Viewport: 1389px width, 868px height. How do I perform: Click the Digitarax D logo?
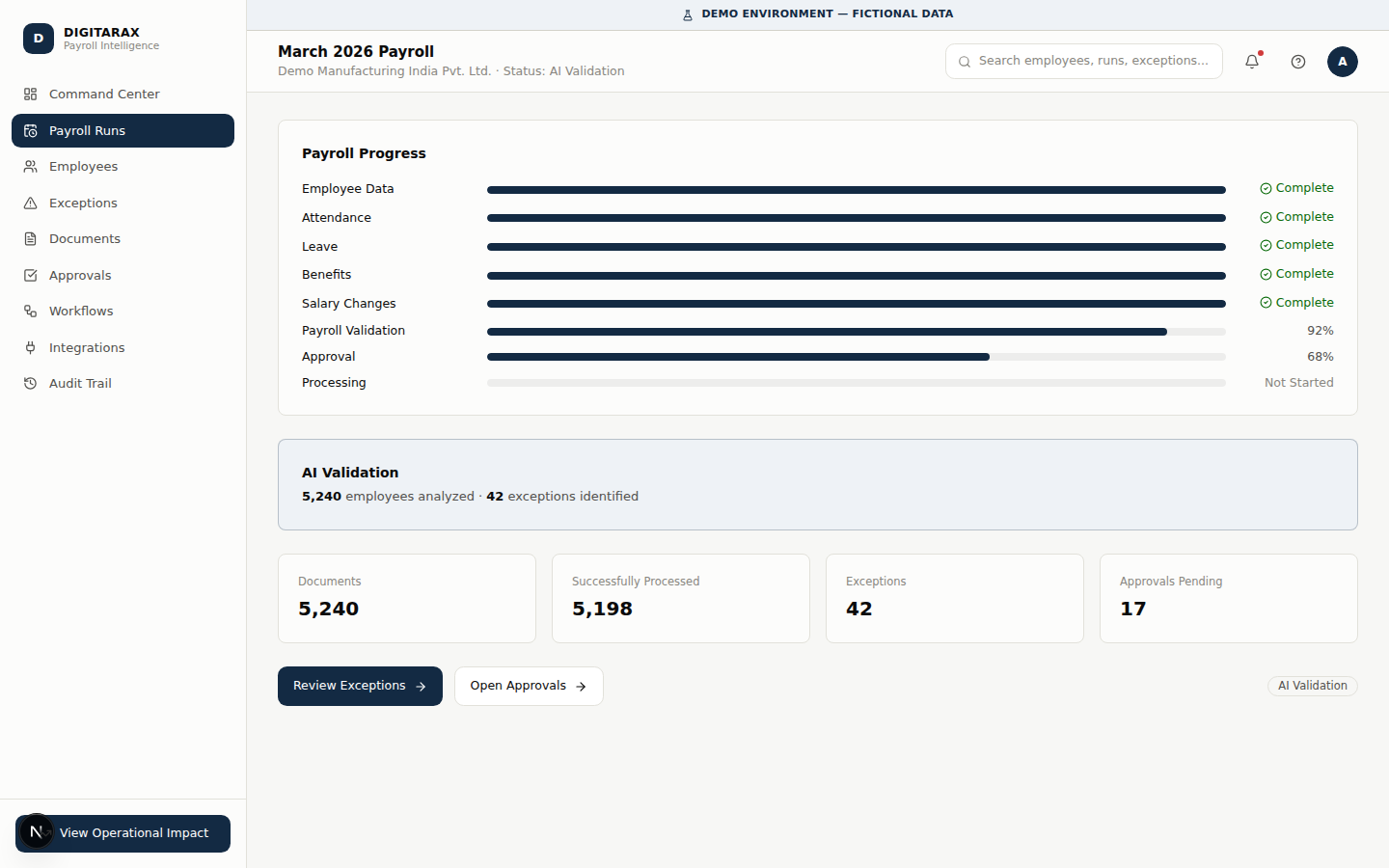tap(39, 39)
